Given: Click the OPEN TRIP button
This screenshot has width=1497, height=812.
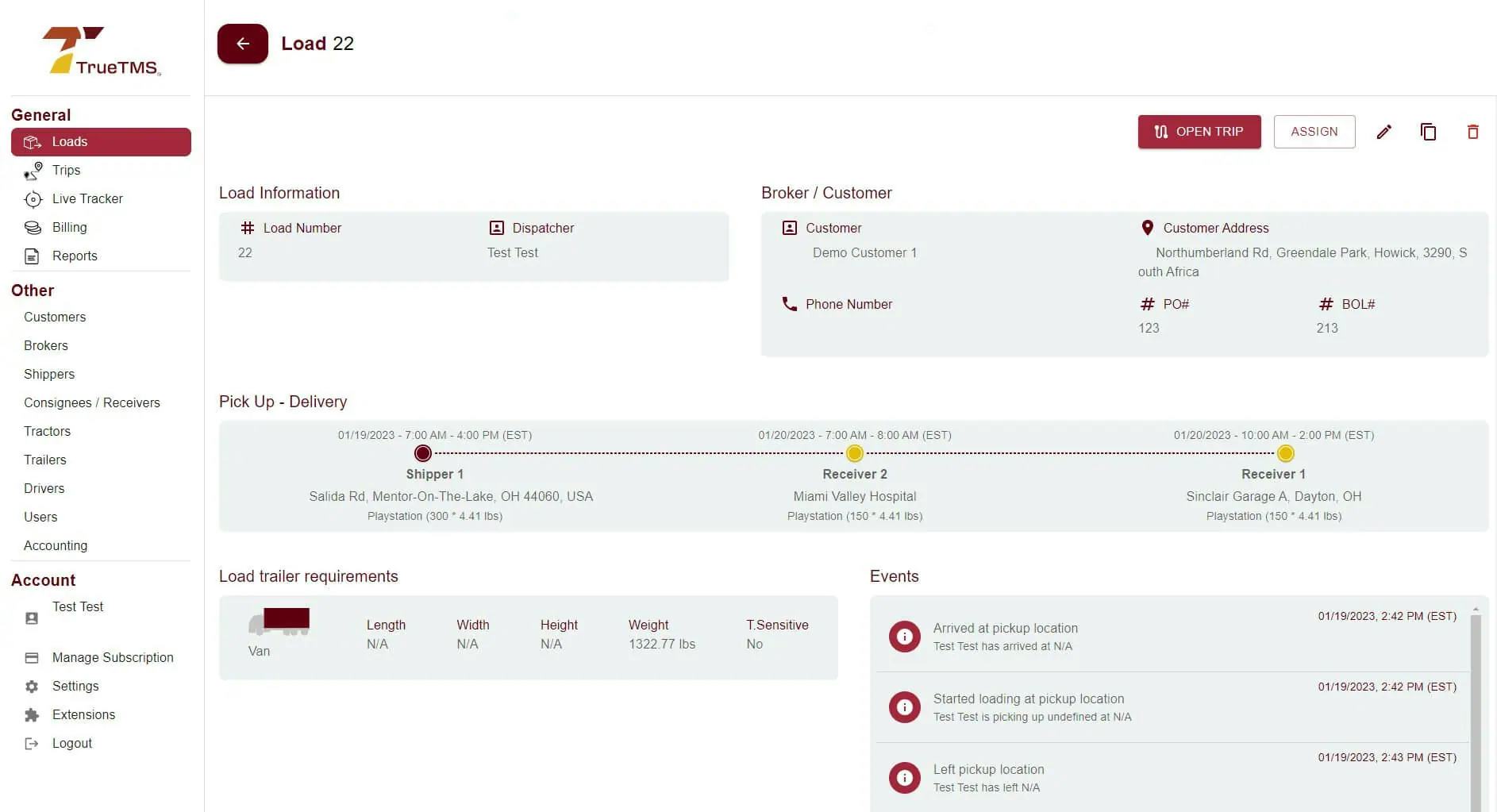Looking at the screenshot, I should pyautogui.click(x=1199, y=132).
